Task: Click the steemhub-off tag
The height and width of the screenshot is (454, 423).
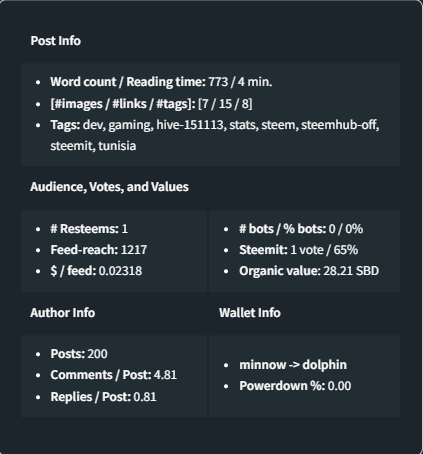Action: [x=340, y=125]
